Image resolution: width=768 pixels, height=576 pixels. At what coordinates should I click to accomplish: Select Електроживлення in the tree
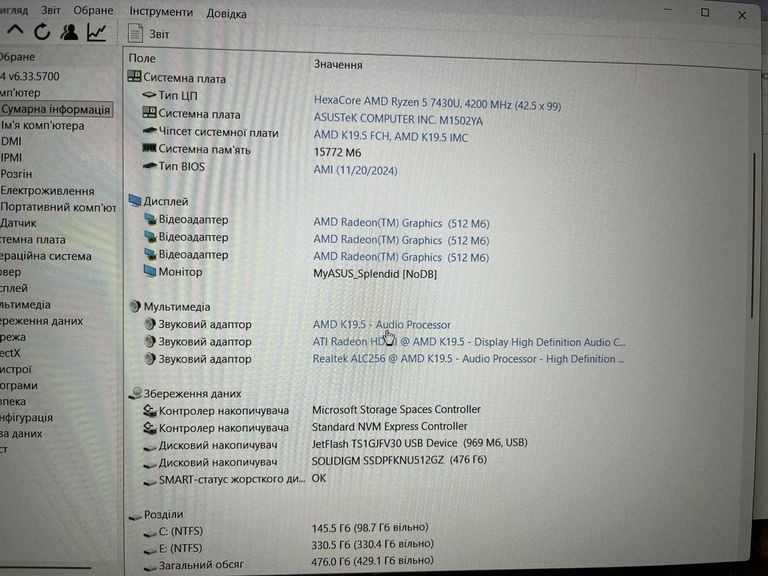pyautogui.click(x=47, y=191)
